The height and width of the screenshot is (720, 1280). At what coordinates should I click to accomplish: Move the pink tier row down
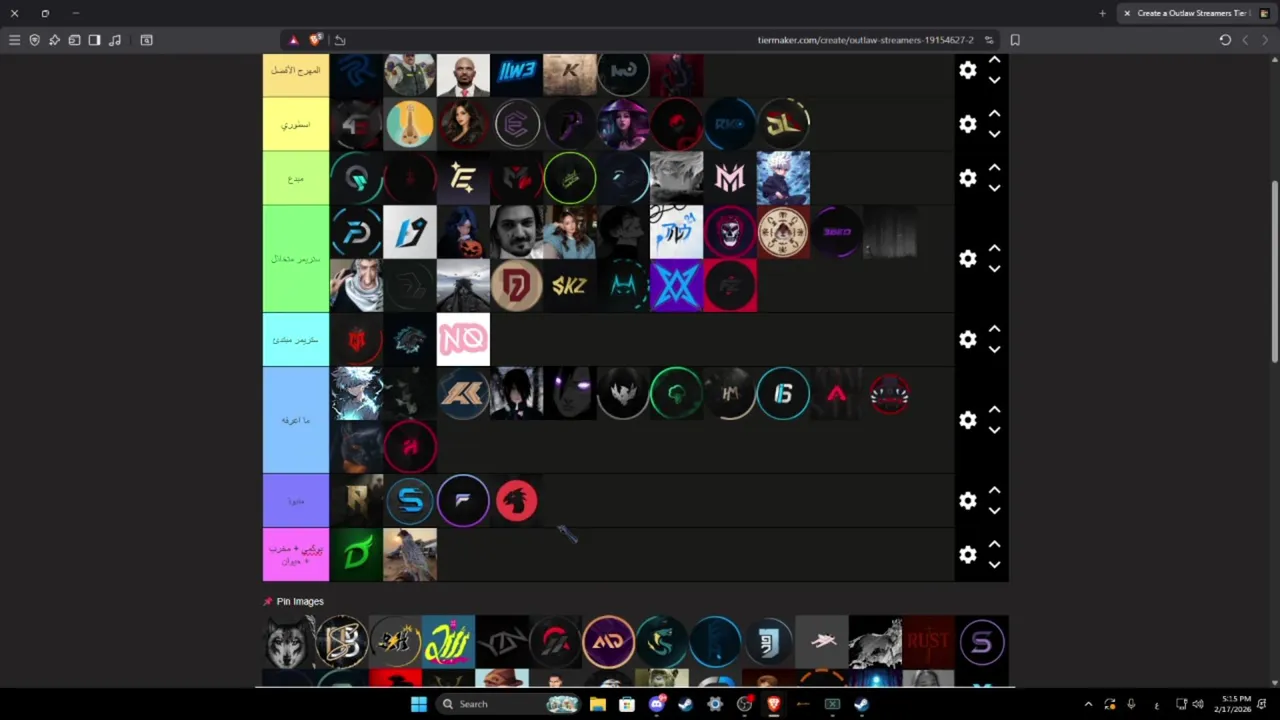pos(994,565)
